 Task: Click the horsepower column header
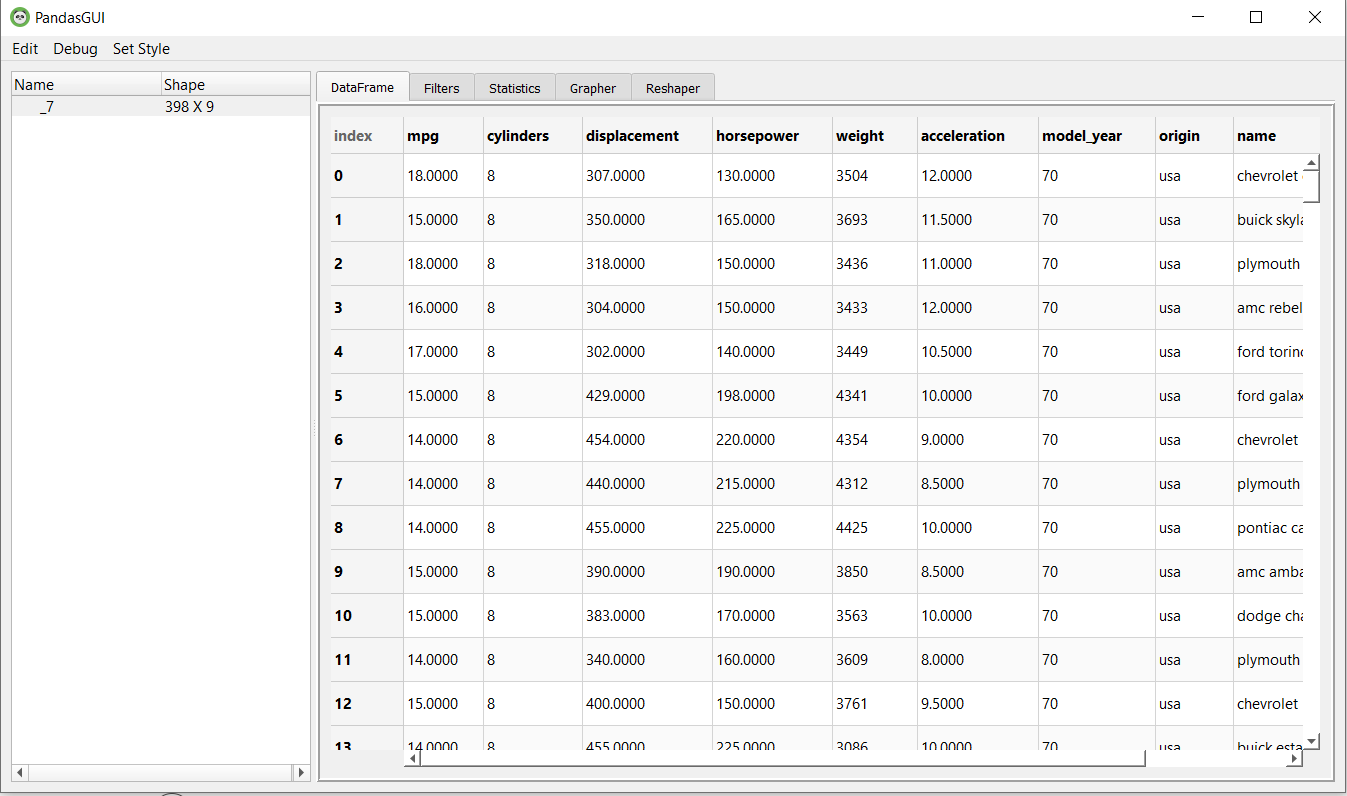[x=757, y=136]
